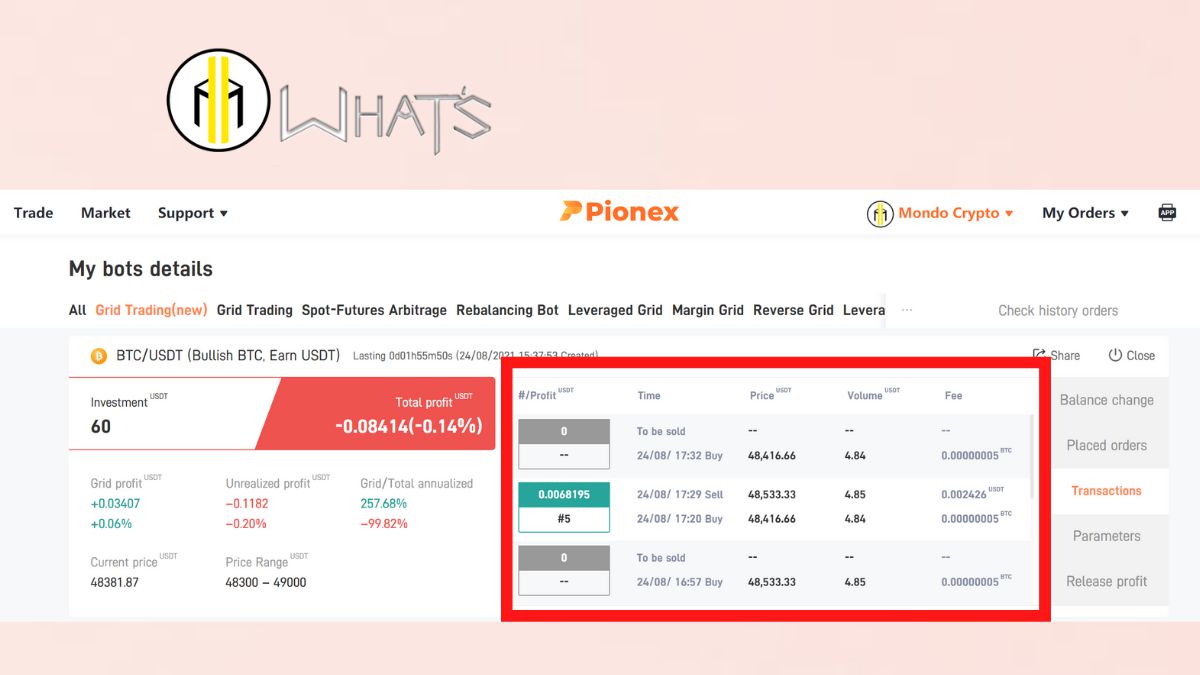The image size is (1200, 675).
Task: Click Check history orders link
Action: click(x=1058, y=311)
